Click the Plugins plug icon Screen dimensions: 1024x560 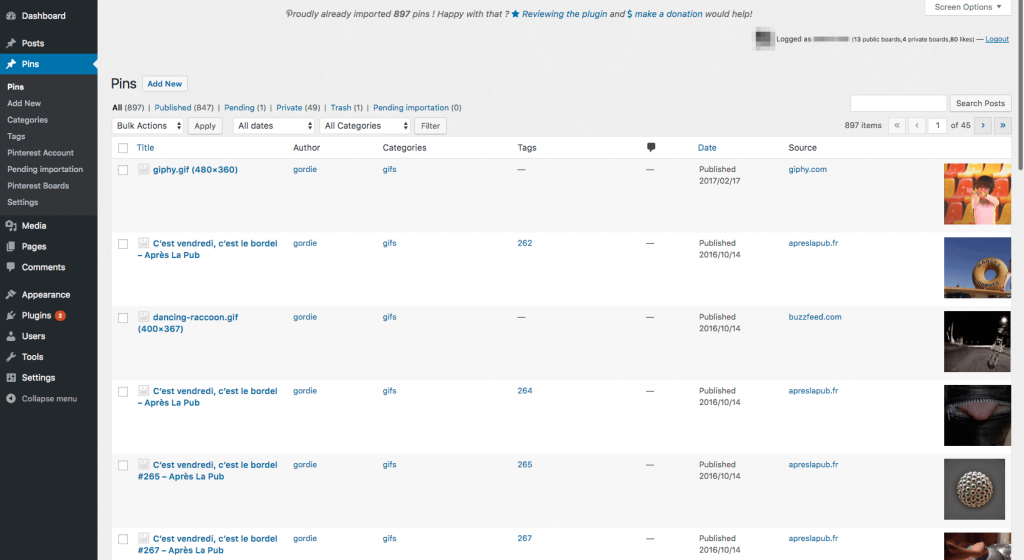11,316
